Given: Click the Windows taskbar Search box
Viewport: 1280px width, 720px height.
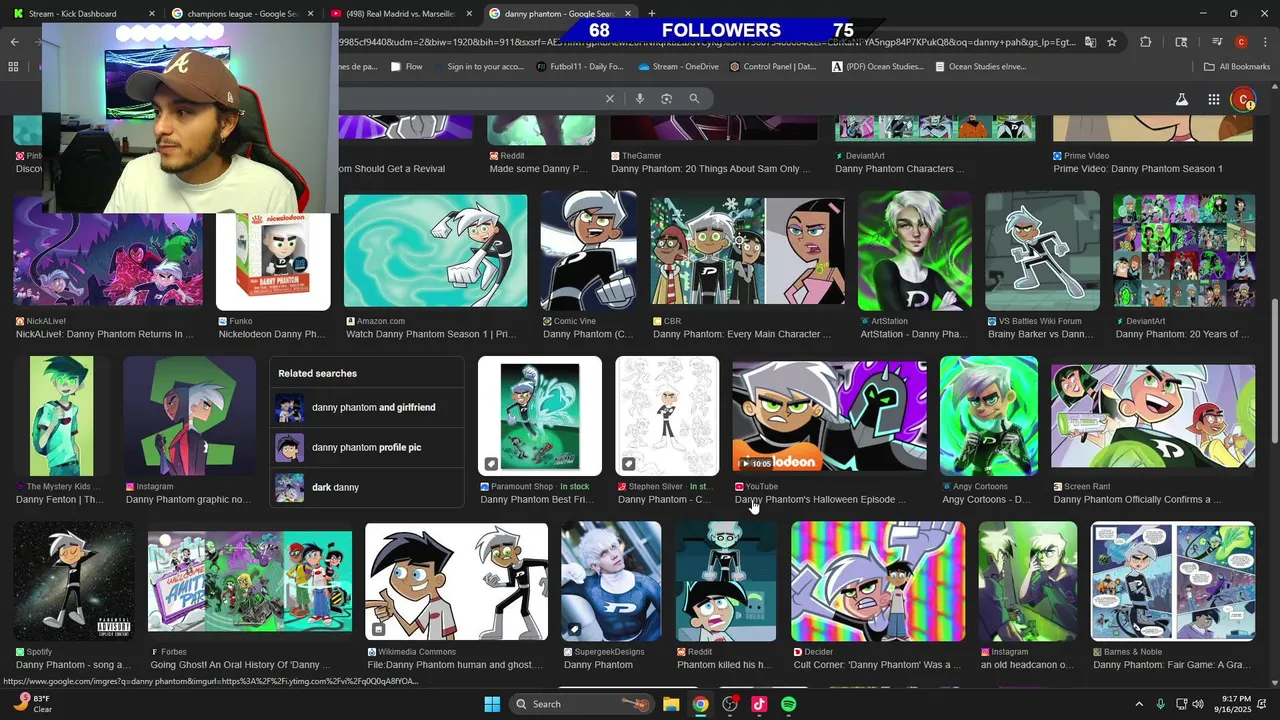Looking at the screenshot, I should pyautogui.click(x=581, y=704).
